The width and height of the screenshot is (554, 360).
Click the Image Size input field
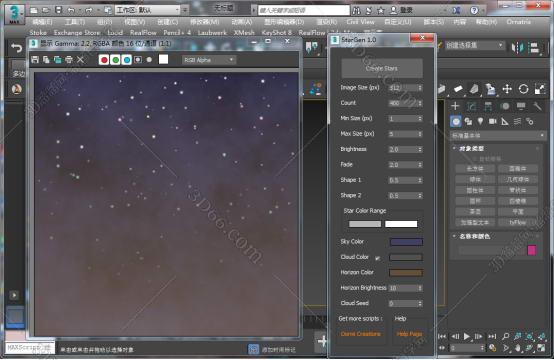click(x=405, y=88)
